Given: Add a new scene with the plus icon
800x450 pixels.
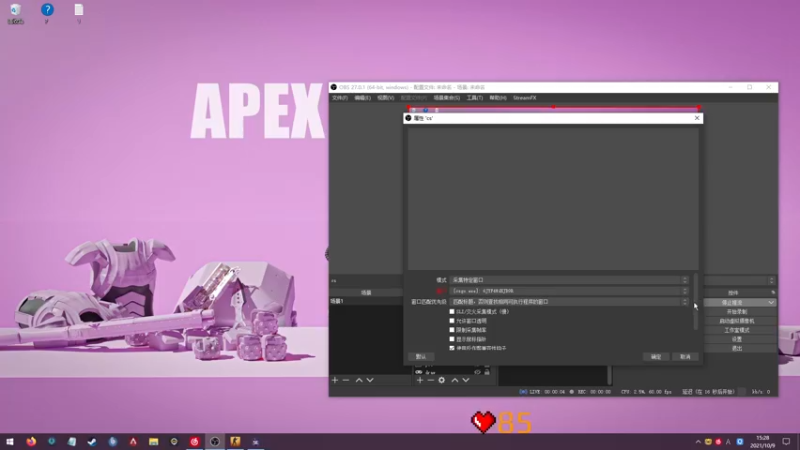Looking at the screenshot, I should [x=335, y=380].
